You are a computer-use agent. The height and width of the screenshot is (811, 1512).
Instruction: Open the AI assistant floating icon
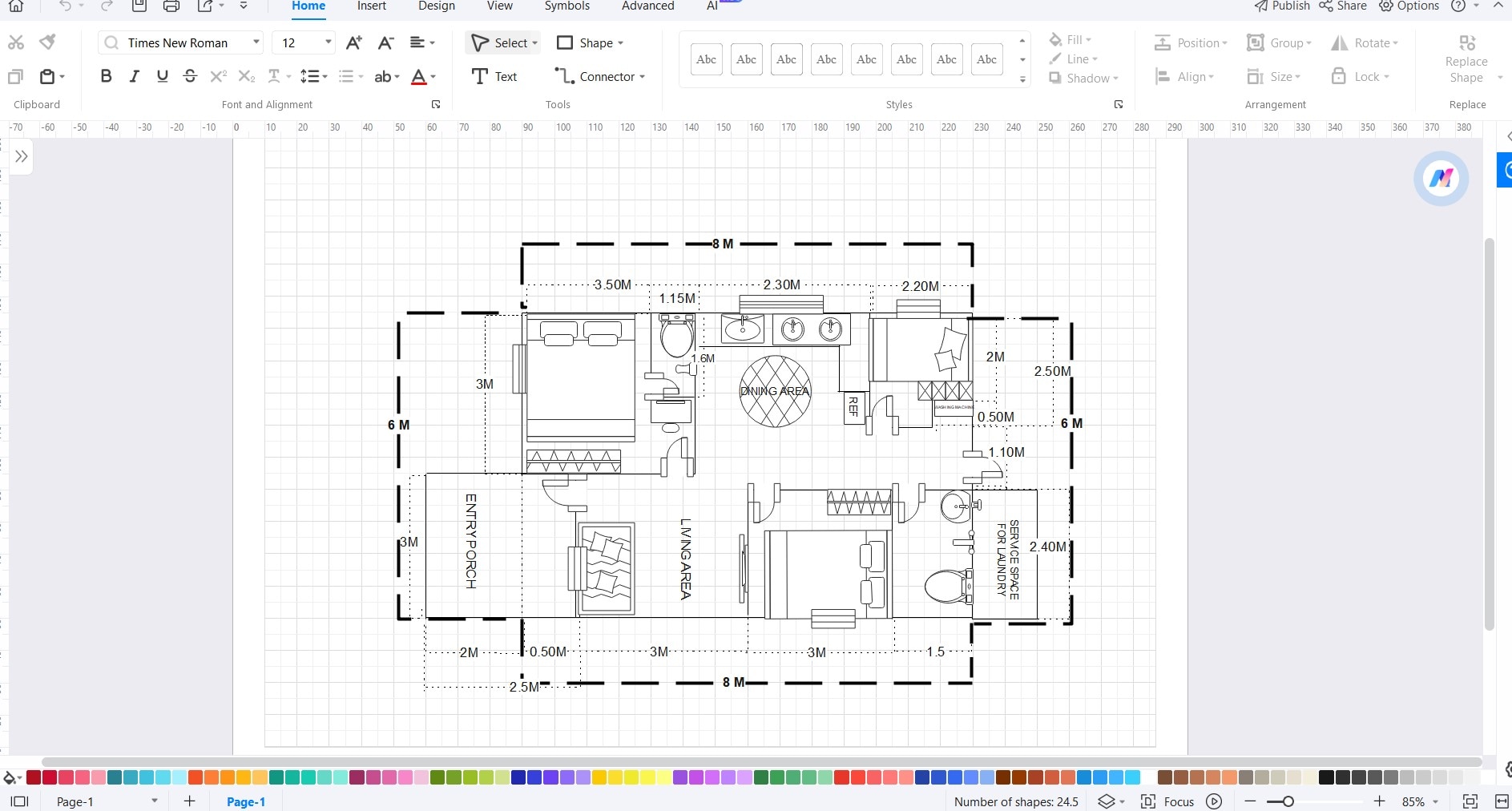(1441, 178)
